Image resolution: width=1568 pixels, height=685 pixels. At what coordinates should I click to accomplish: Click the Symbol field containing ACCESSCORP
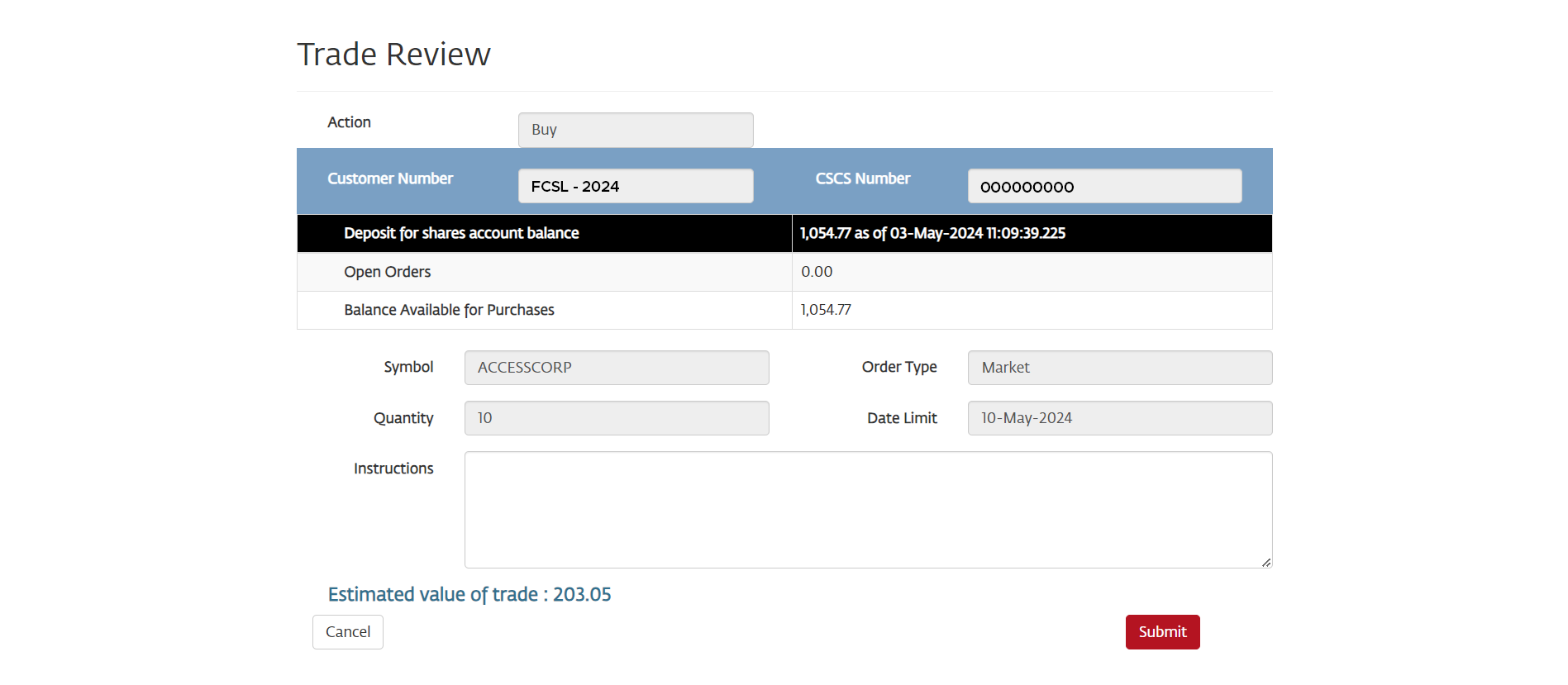pyautogui.click(x=616, y=368)
